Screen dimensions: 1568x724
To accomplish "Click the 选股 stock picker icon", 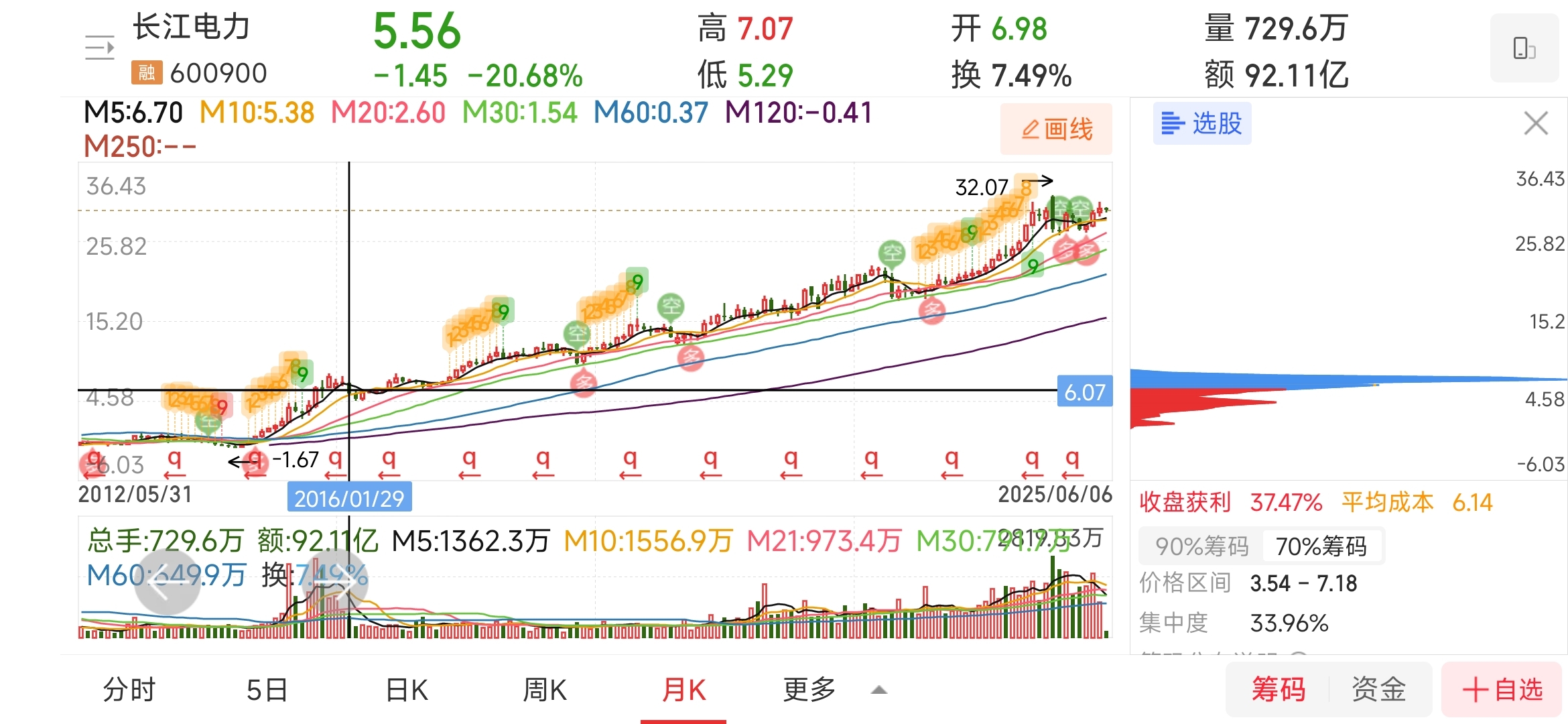I will (1201, 123).
